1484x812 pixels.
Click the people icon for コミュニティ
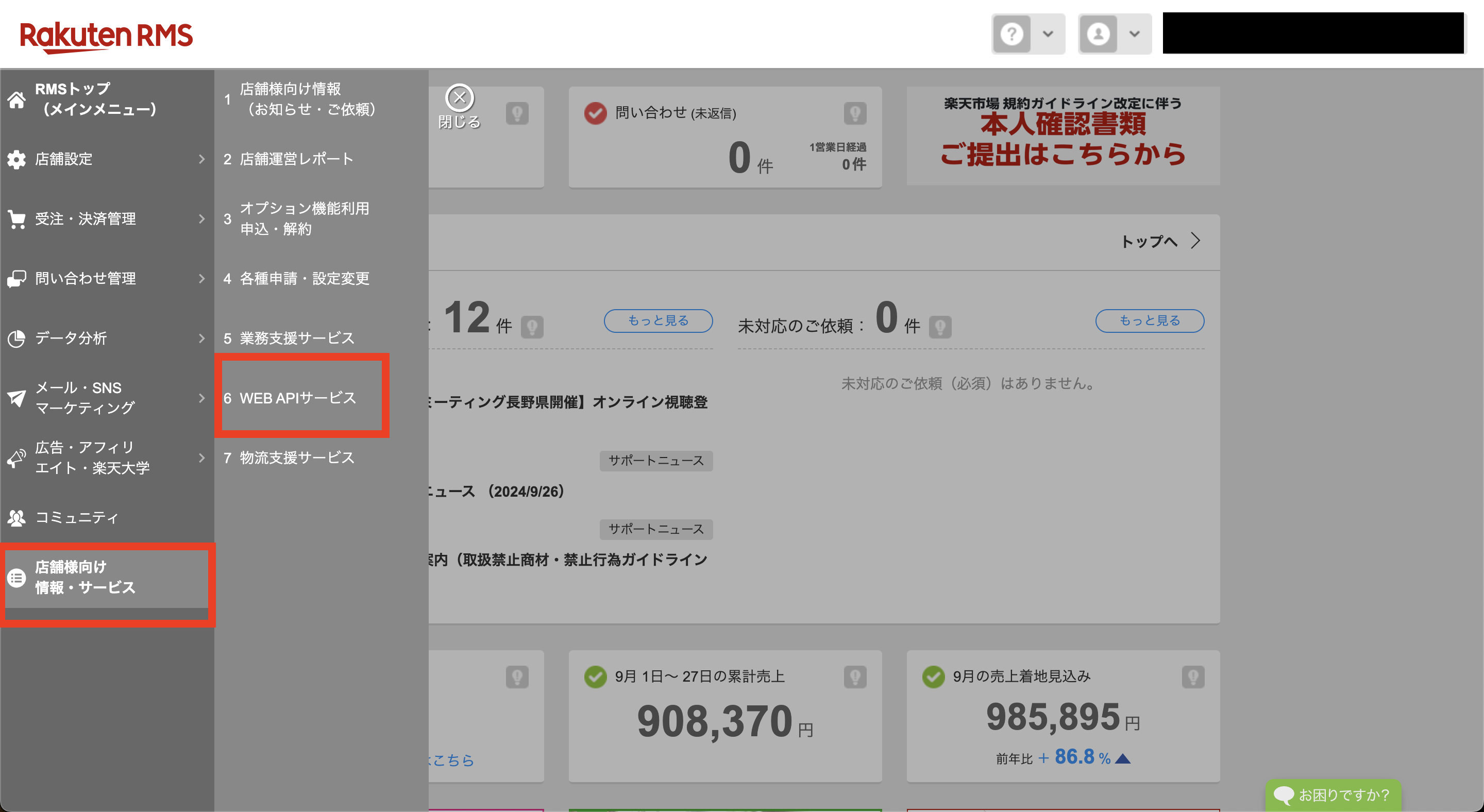16,518
